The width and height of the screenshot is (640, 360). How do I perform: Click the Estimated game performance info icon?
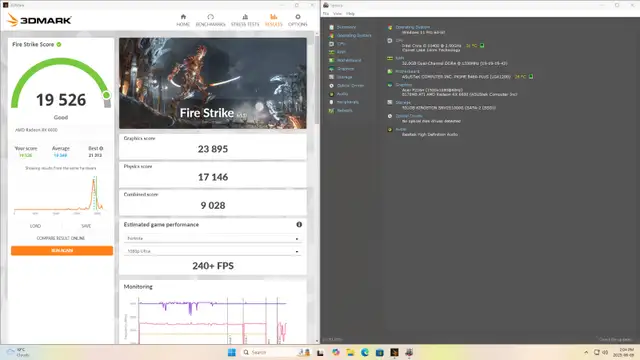click(299, 224)
